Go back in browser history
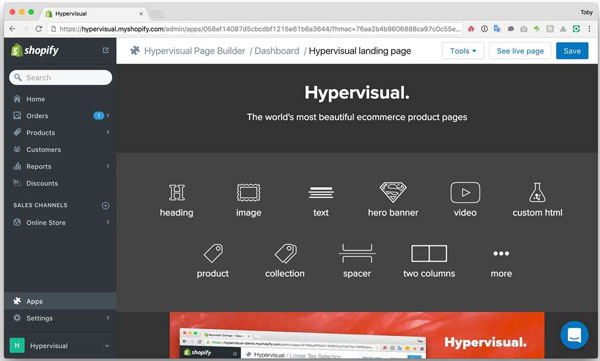Viewport: 600px width, 361px height. 13,29
